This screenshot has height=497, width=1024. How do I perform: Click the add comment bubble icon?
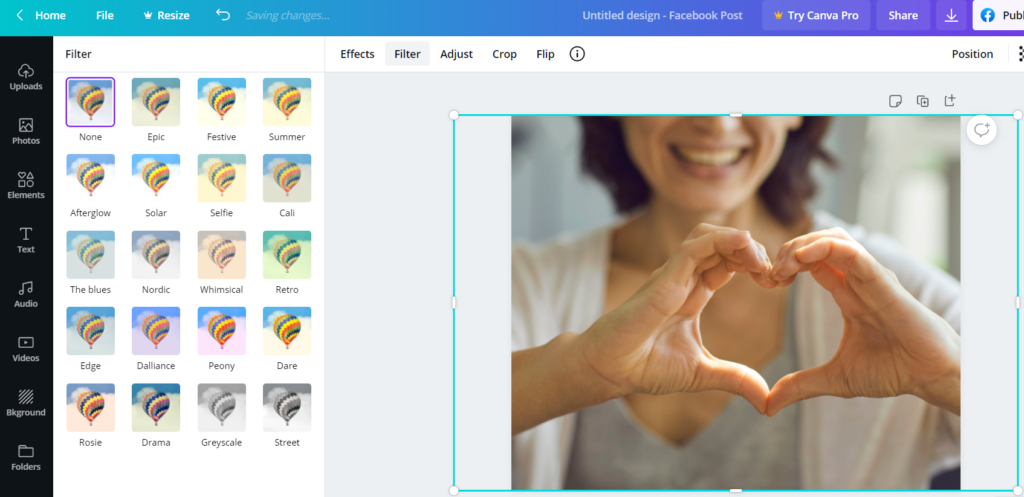coord(982,131)
